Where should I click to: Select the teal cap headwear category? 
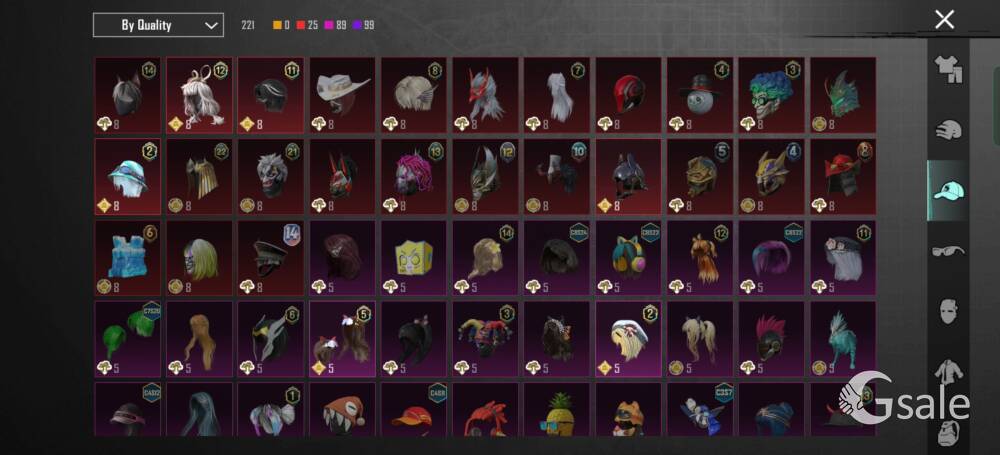coord(948,191)
